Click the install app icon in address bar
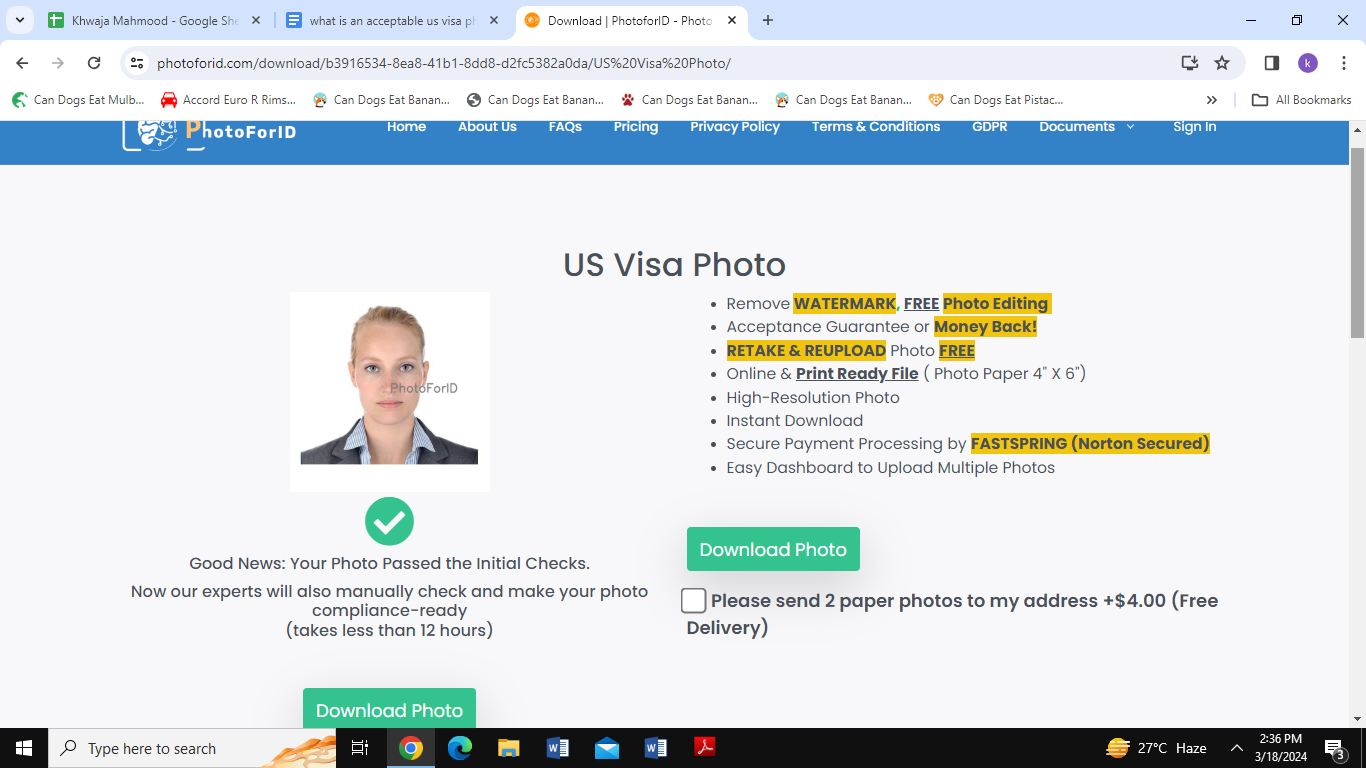Viewport: 1366px width, 768px height. point(1190,63)
